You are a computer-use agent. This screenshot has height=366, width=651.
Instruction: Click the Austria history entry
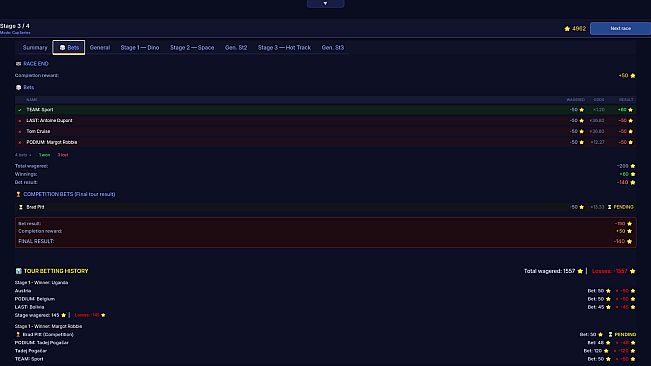coord(23,291)
